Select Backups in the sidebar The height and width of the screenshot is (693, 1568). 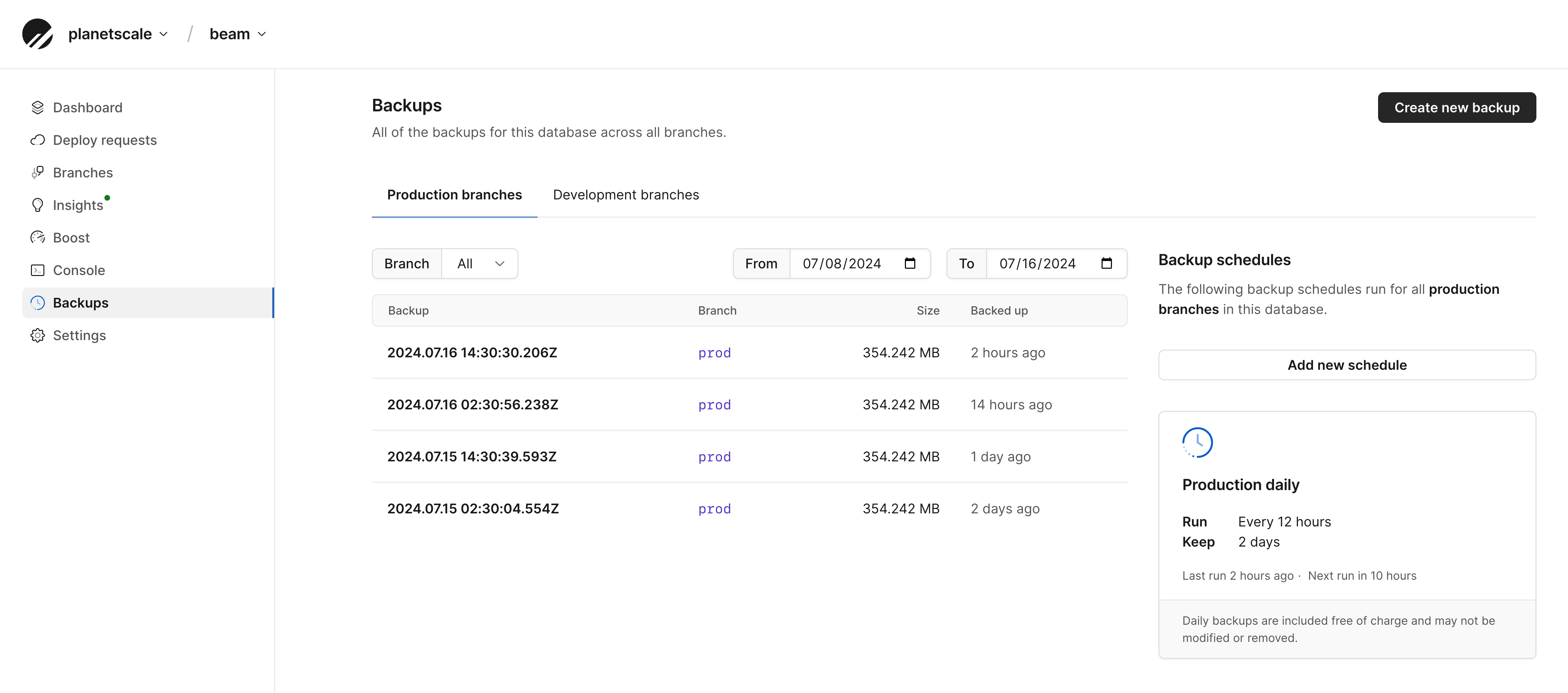(x=80, y=302)
